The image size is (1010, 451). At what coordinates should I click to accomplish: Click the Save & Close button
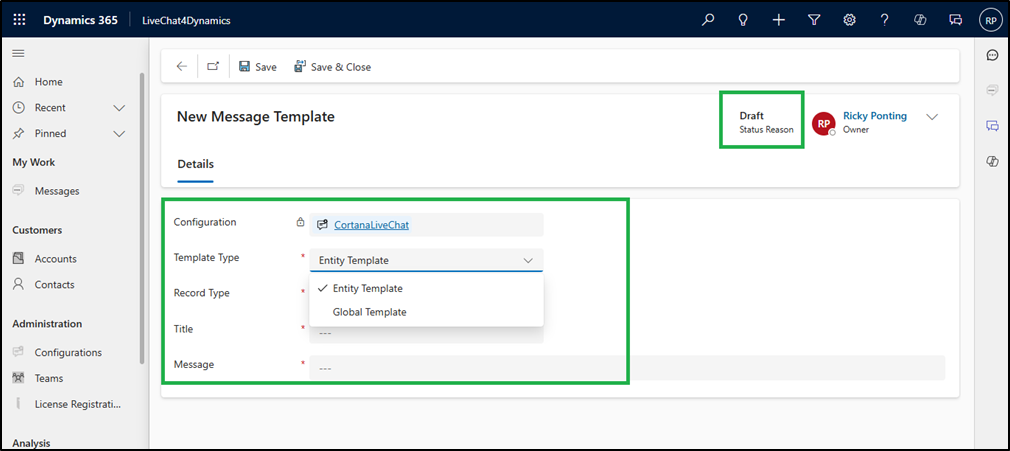332,67
